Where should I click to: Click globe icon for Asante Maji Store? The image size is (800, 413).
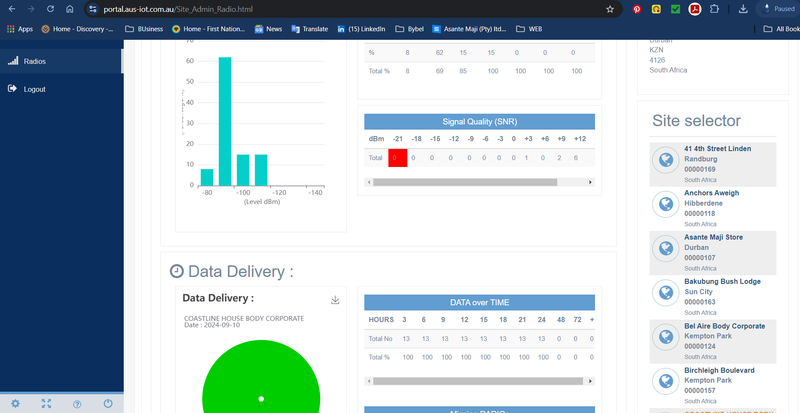pos(665,249)
